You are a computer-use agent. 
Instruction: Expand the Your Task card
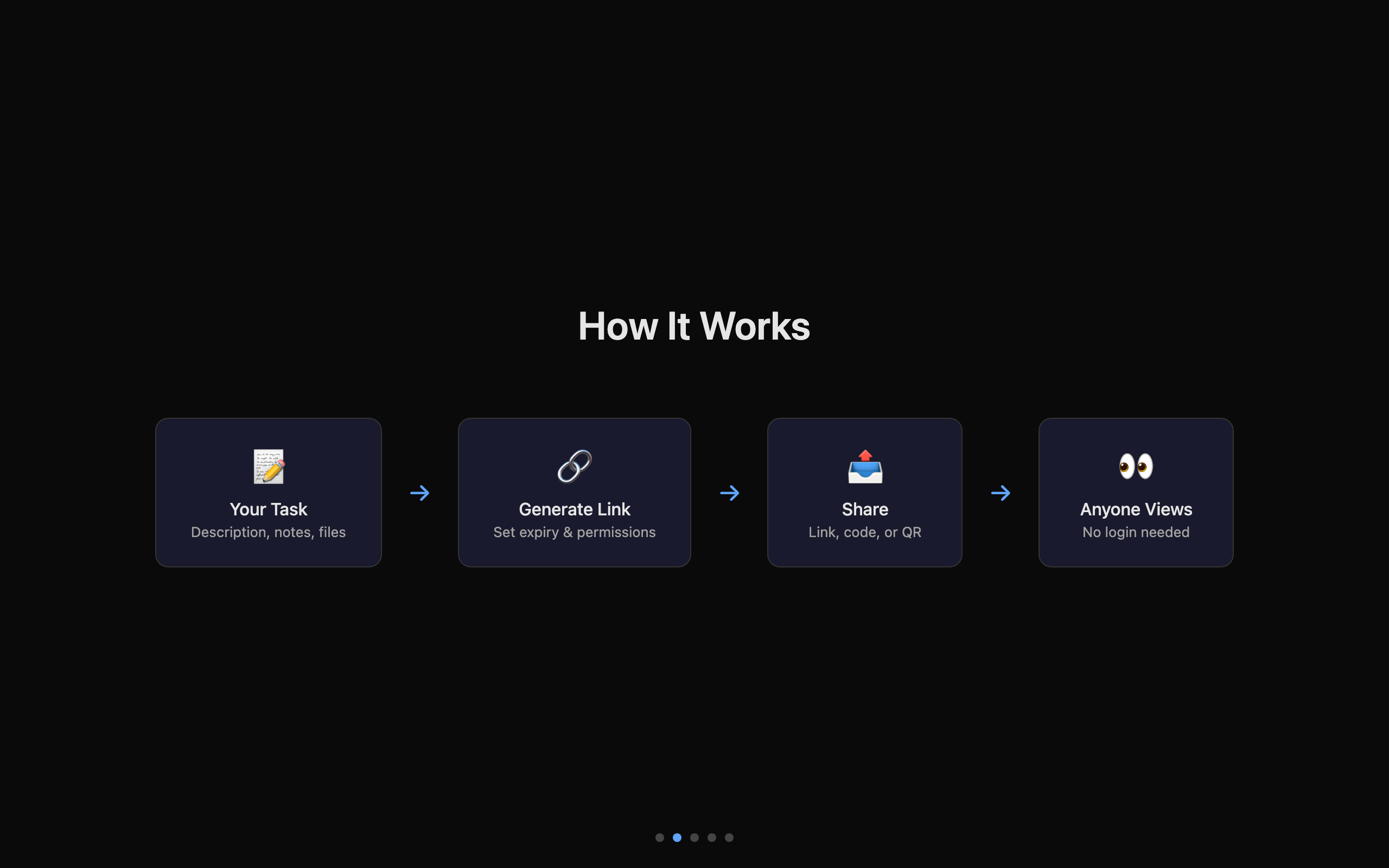(x=268, y=492)
